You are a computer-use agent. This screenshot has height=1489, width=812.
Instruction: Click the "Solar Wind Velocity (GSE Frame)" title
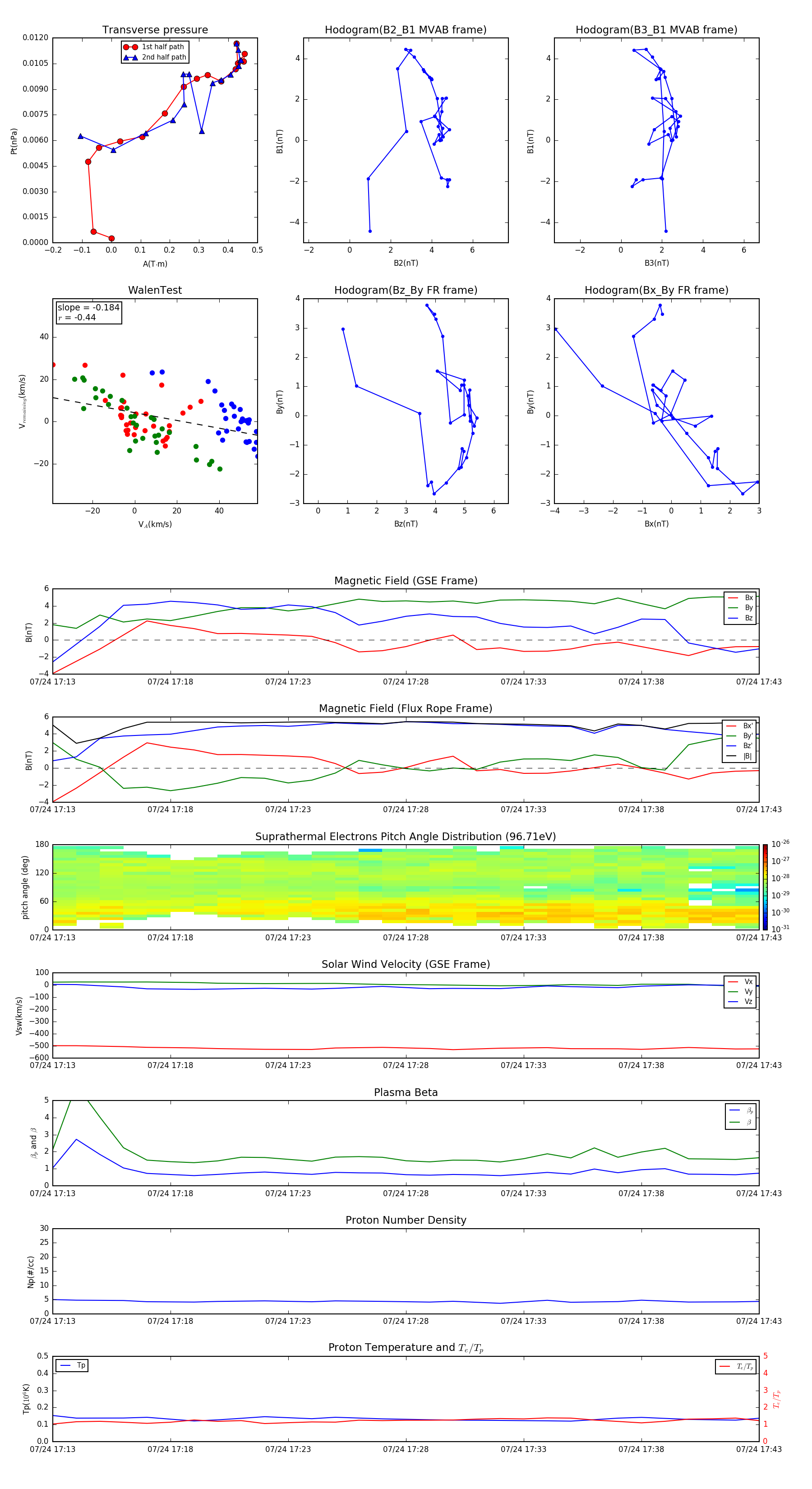(x=406, y=965)
